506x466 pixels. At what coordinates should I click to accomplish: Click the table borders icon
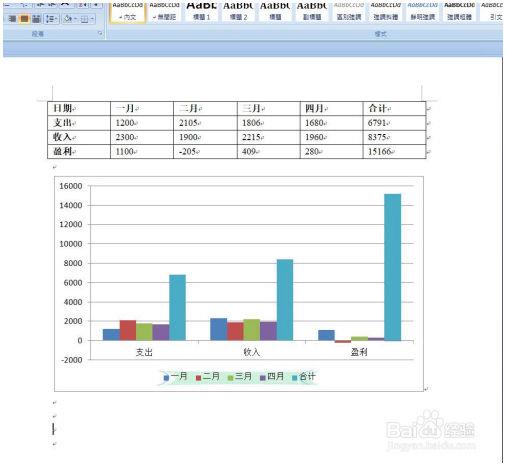pos(85,19)
